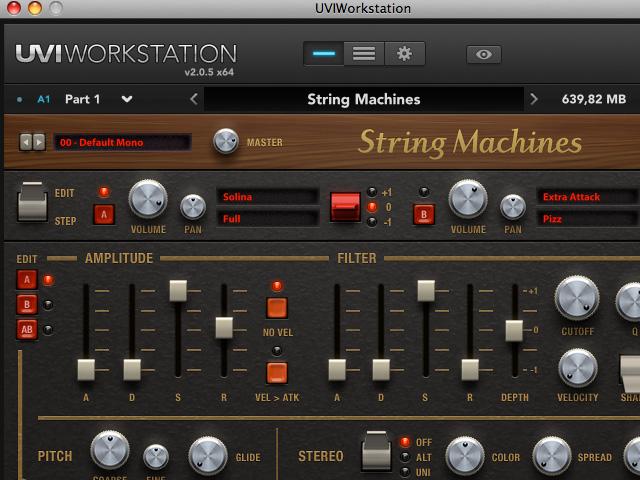Select octave 0 indicator

(372, 207)
